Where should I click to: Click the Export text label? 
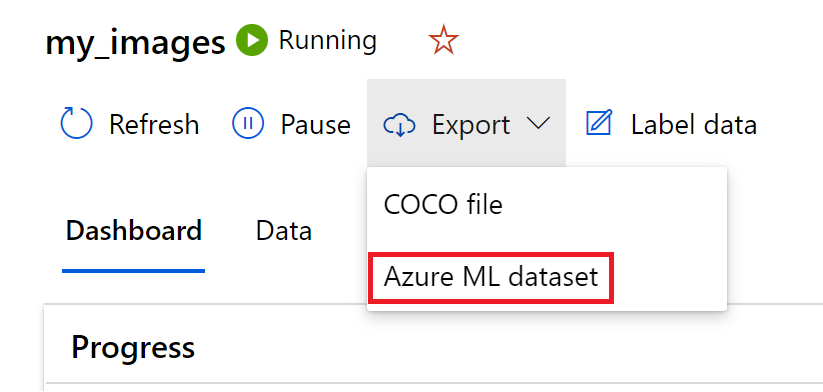471,125
